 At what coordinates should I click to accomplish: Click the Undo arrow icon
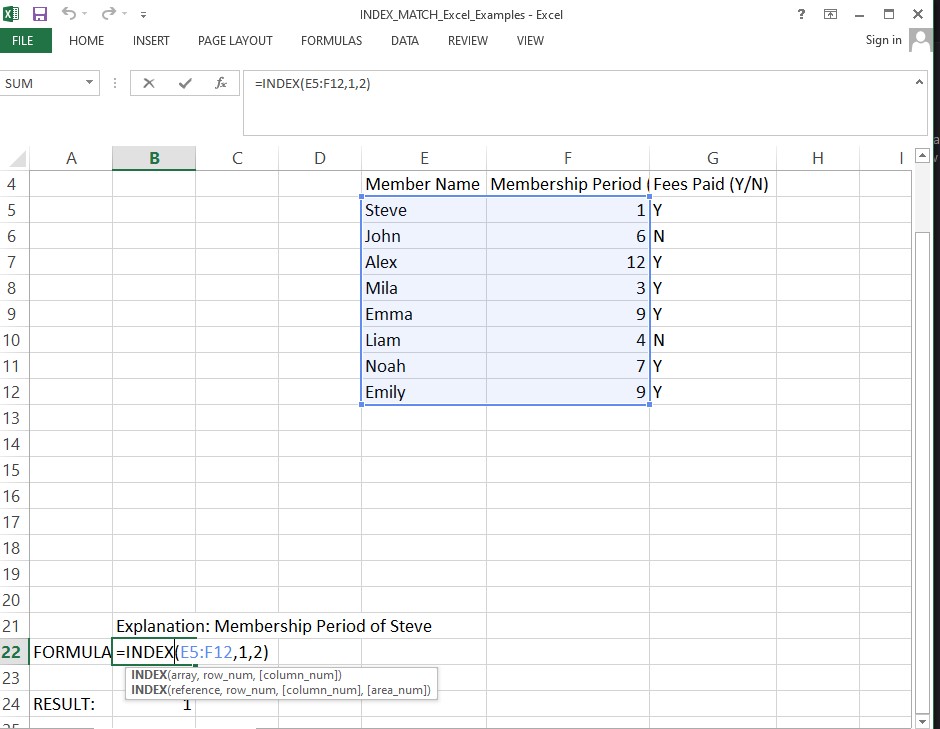pos(69,14)
